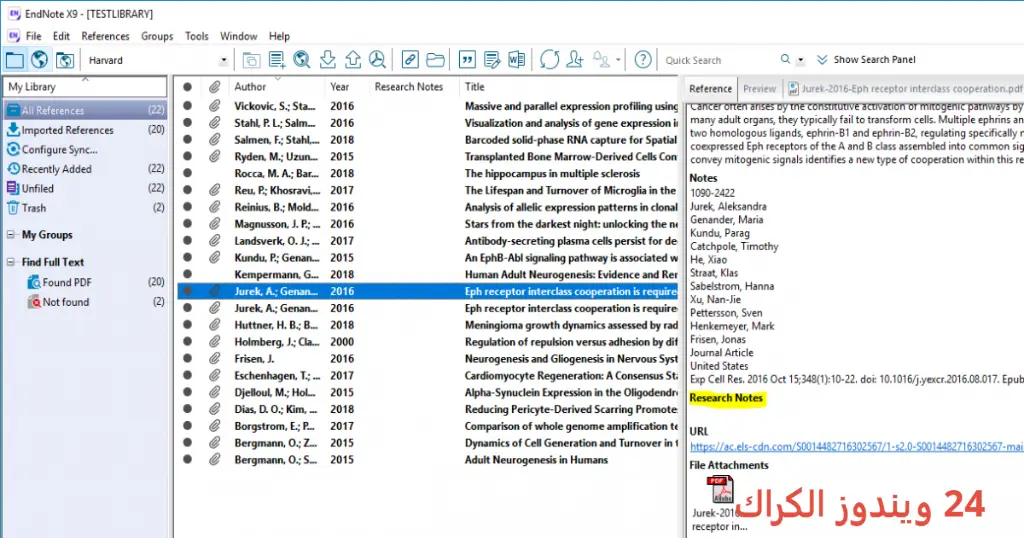The height and width of the screenshot is (538, 1024).
Task: Toggle read status dot for Djelloul row
Action: pyautogui.click(x=187, y=392)
